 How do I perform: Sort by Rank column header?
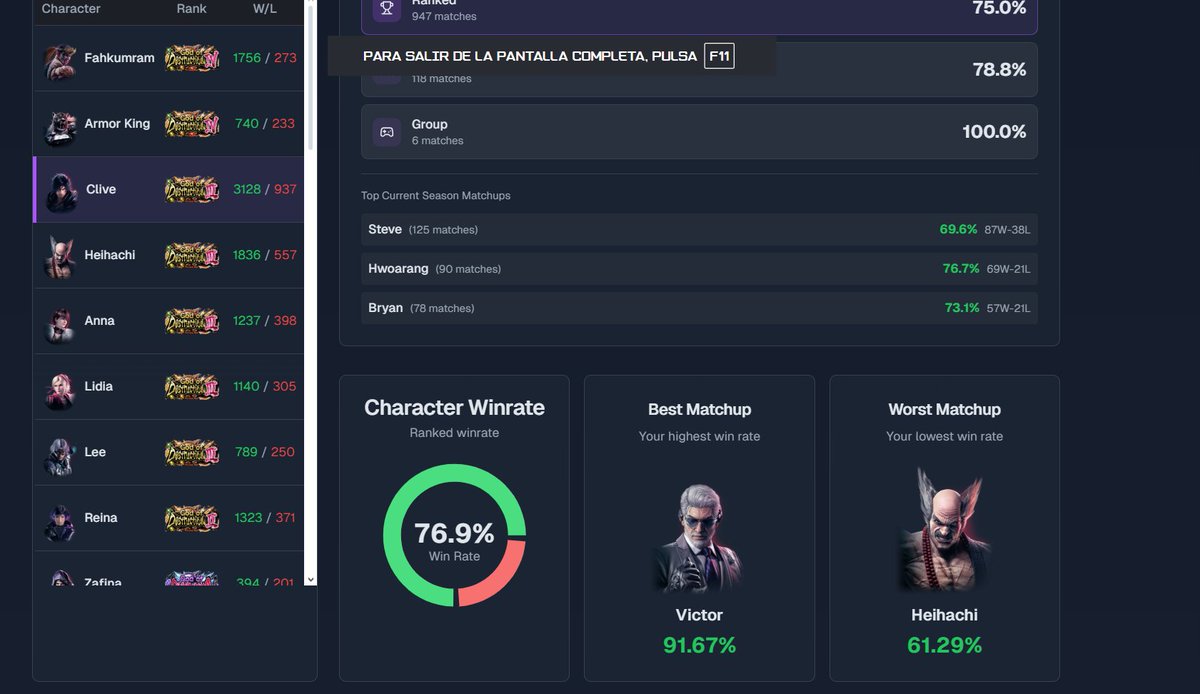(x=191, y=8)
